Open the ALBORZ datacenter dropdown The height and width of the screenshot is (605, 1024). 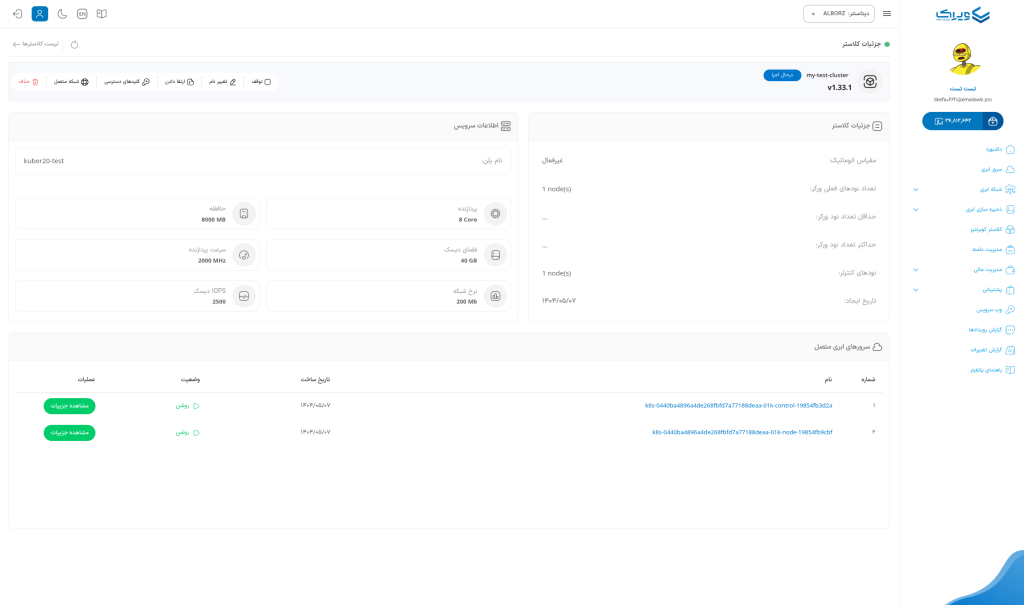(x=838, y=14)
